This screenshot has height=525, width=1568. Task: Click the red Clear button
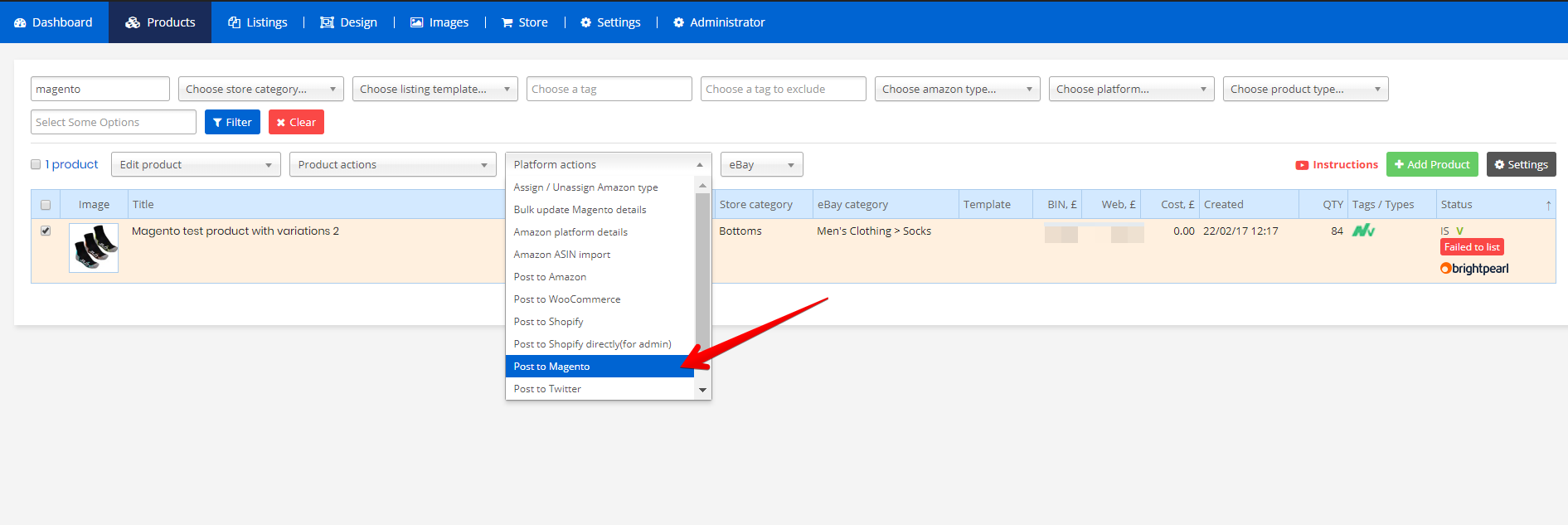pyautogui.click(x=296, y=122)
